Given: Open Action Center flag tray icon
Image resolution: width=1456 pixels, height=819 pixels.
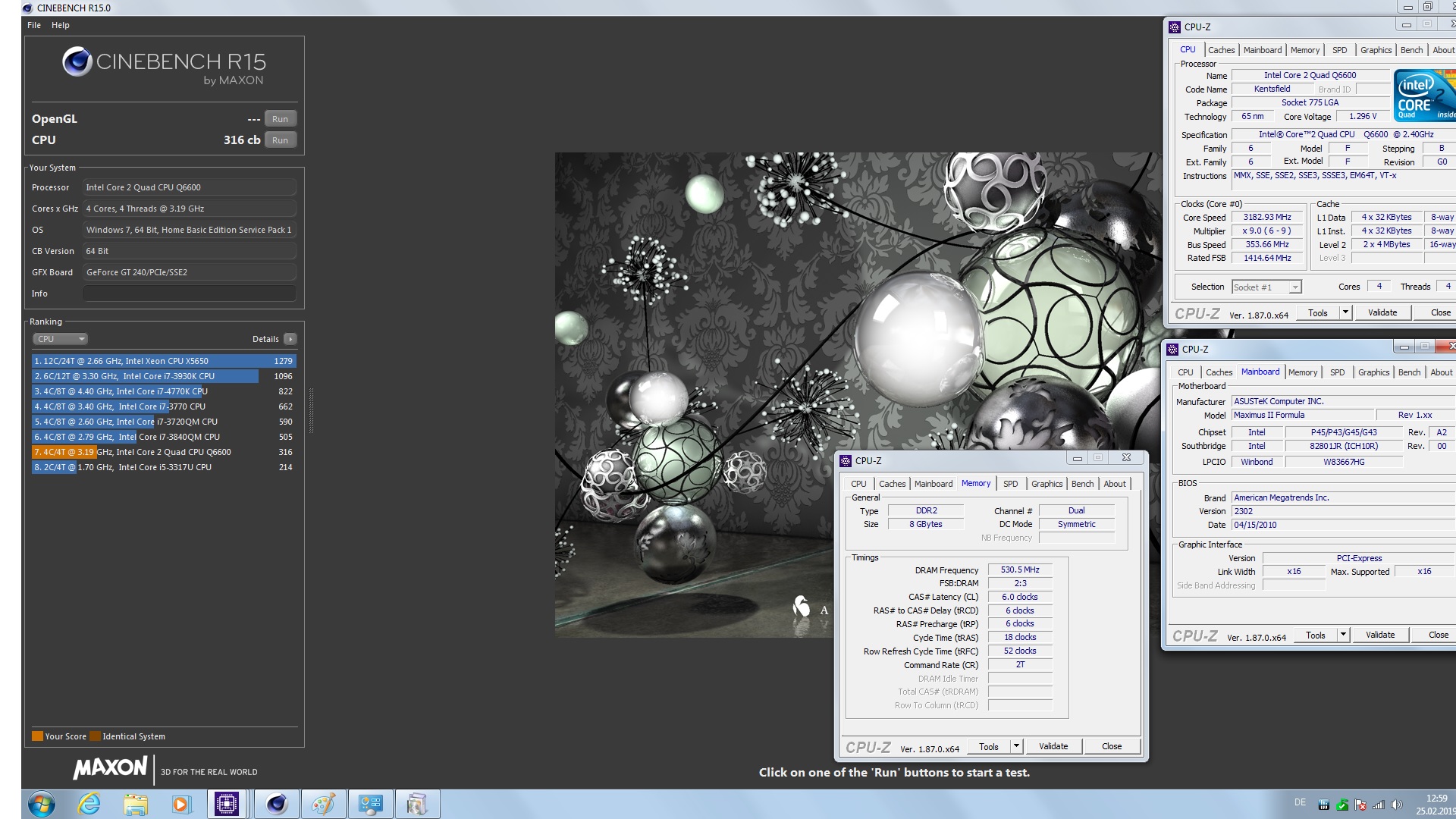Looking at the screenshot, I should point(1360,805).
